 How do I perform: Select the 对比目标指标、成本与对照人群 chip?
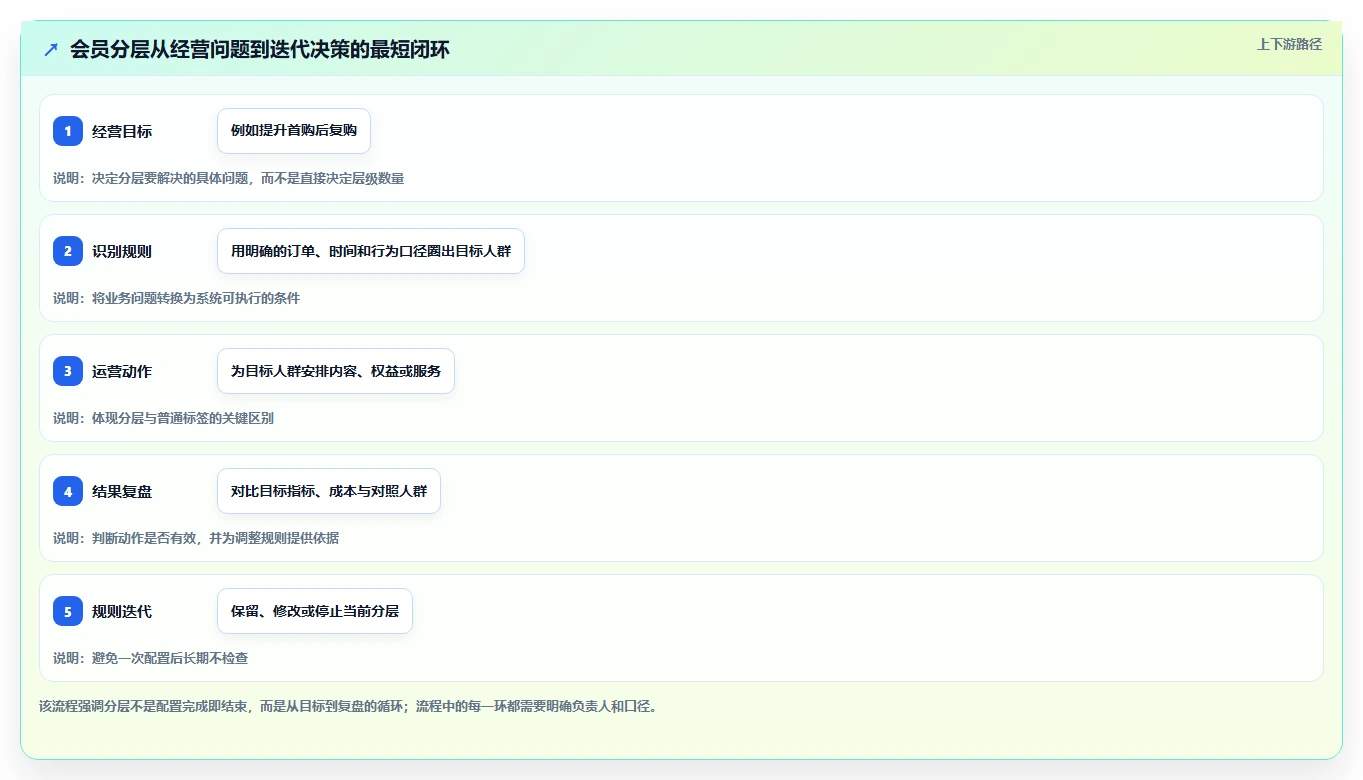click(329, 491)
